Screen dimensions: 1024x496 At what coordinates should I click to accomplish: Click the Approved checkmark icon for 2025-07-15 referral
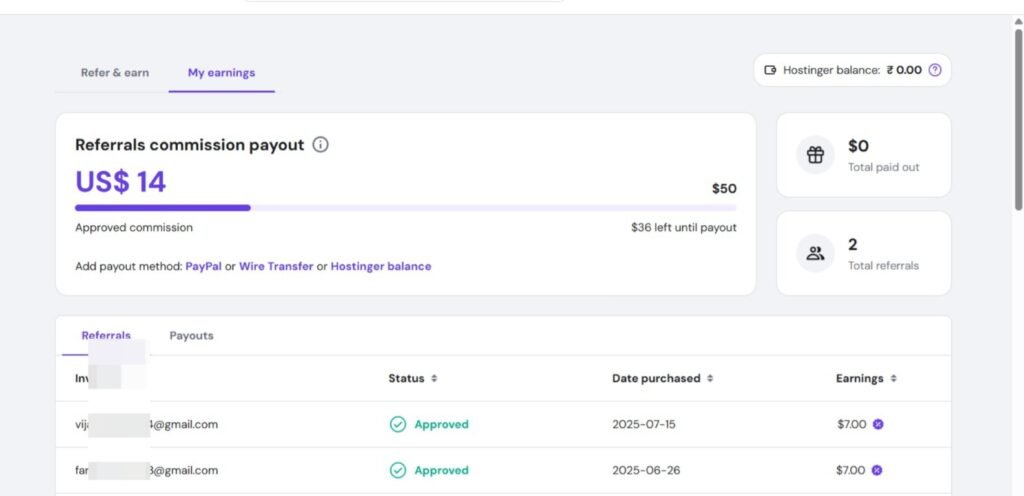(x=398, y=424)
